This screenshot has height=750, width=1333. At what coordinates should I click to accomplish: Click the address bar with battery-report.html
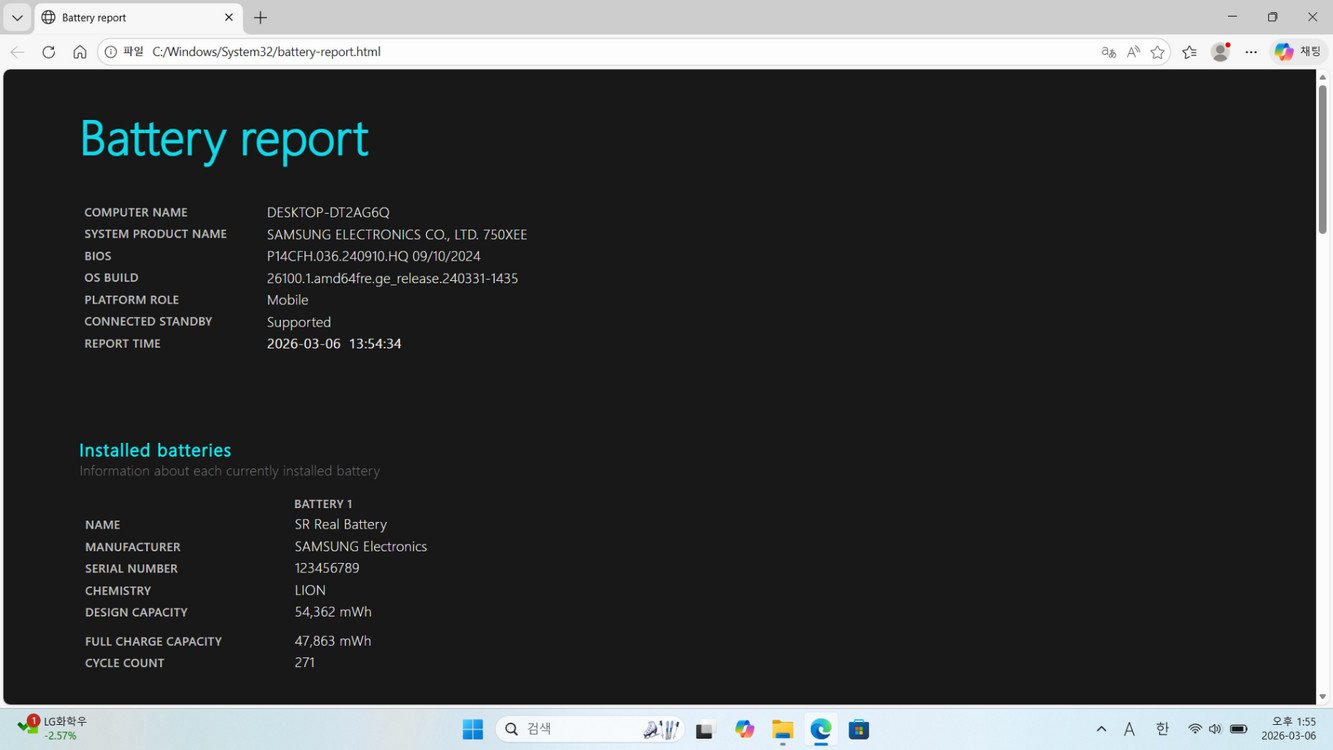click(600, 52)
